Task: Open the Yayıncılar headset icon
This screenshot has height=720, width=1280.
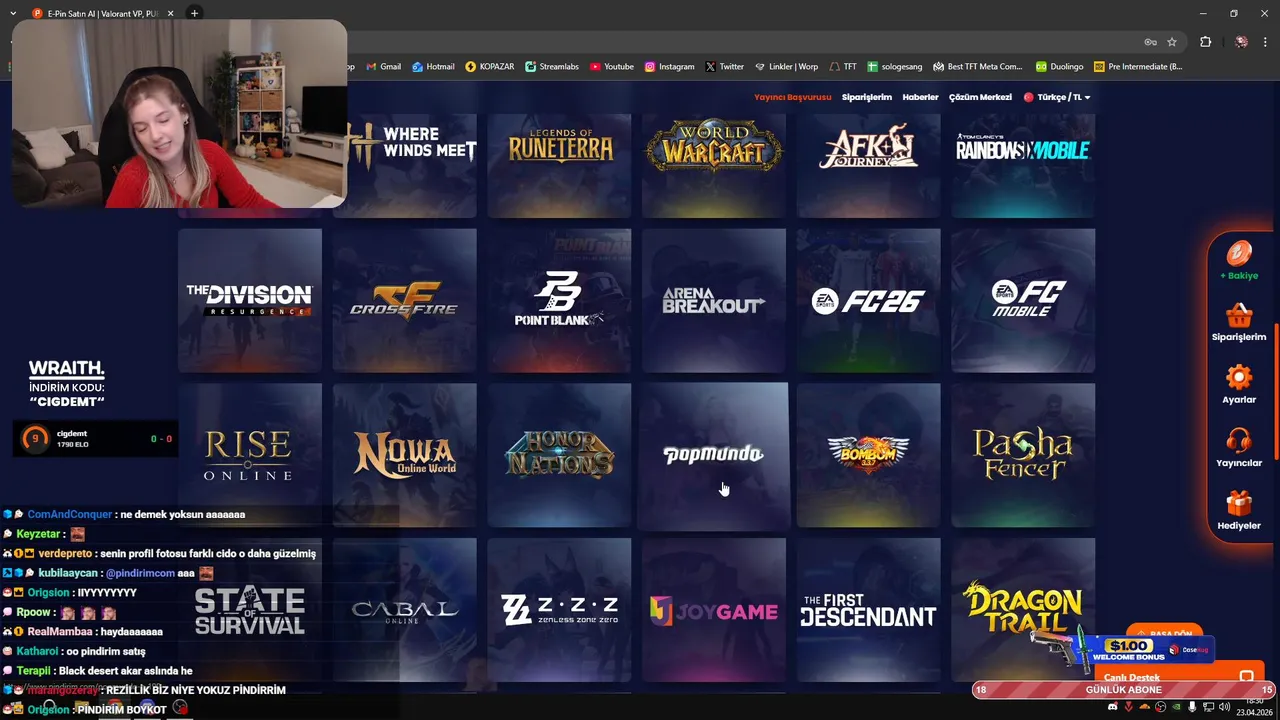Action: [x=1239, y=441]
